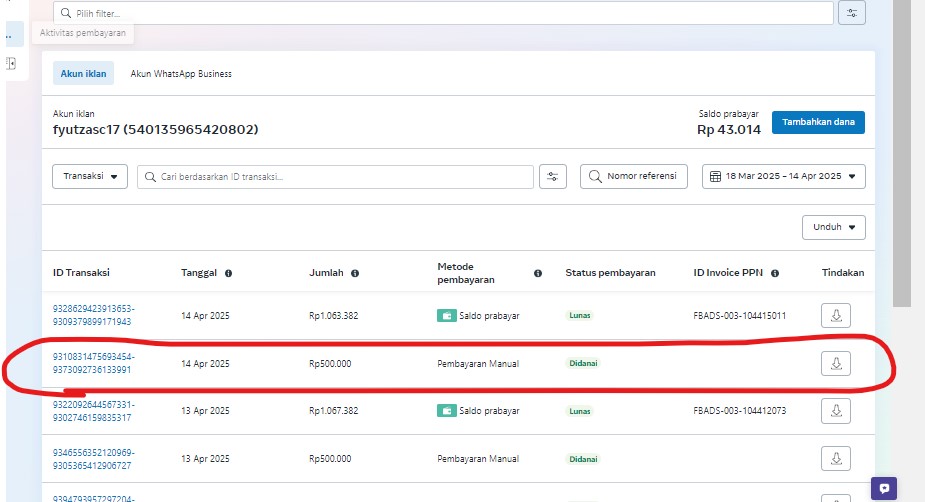Click the filter settings icon beside top filter bar
Image resolution: width=925 pixels, height=502 pixels.
(x=852, y=13)
